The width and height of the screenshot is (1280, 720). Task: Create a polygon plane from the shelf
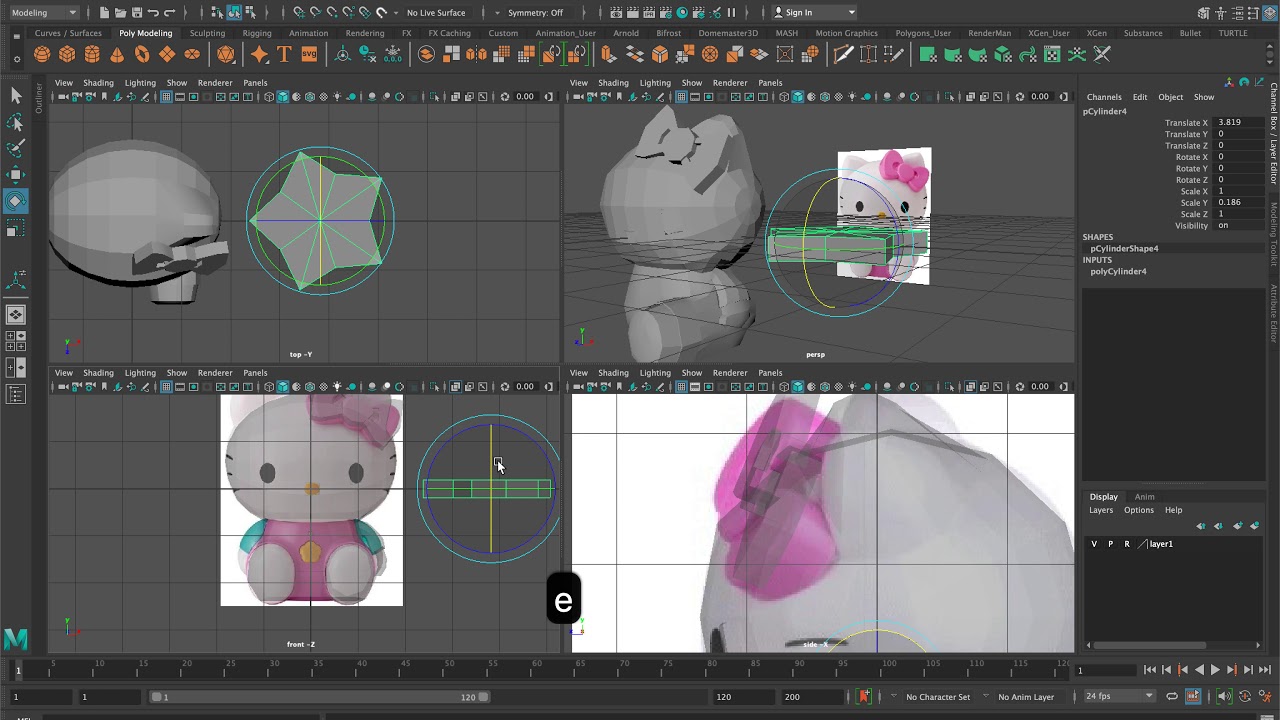point(167,54)
